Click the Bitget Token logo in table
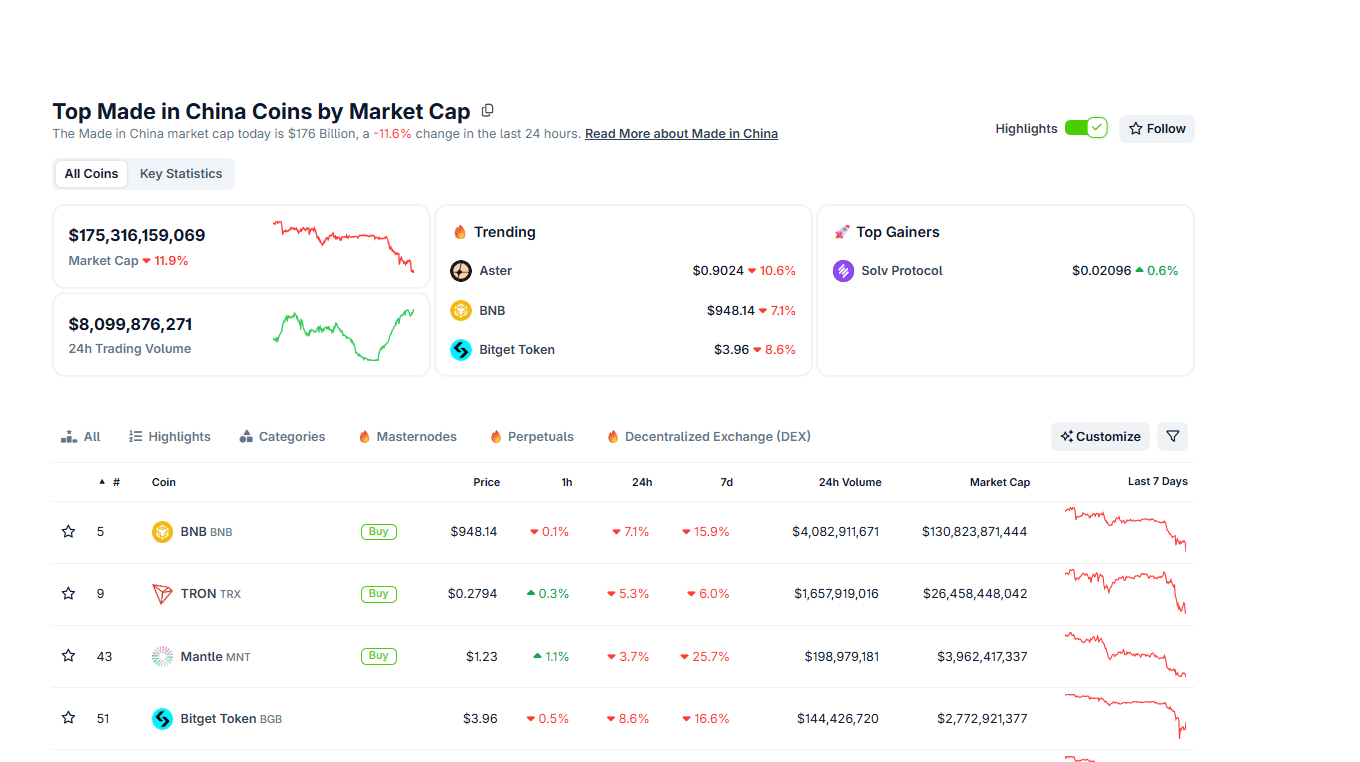This screenshot has width=1360, height=762. pos(162,719)
